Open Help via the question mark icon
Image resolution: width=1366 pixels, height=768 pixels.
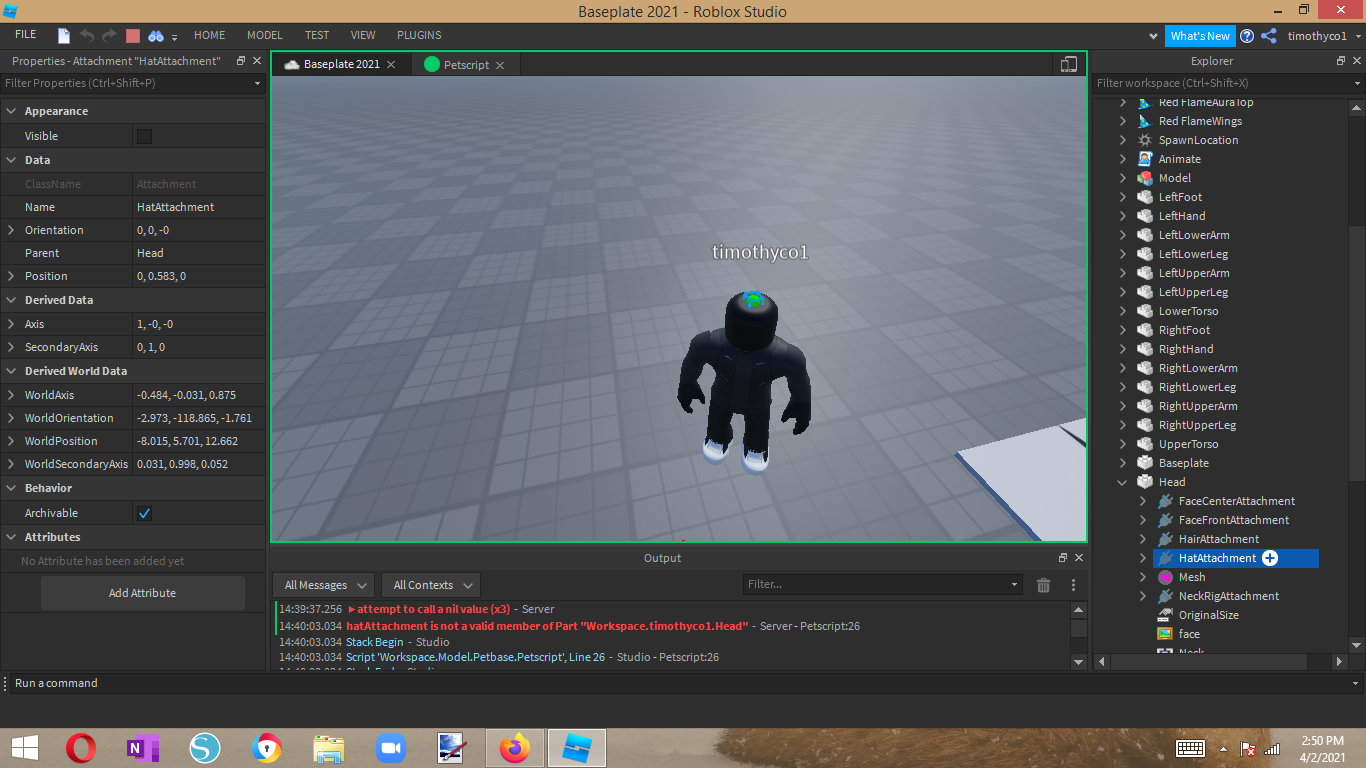tap(1247, 36)
